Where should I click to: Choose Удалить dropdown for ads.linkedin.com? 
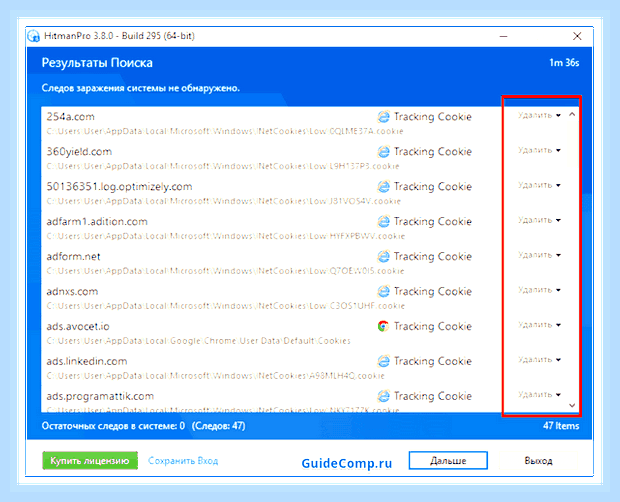(x=539, y=360)
